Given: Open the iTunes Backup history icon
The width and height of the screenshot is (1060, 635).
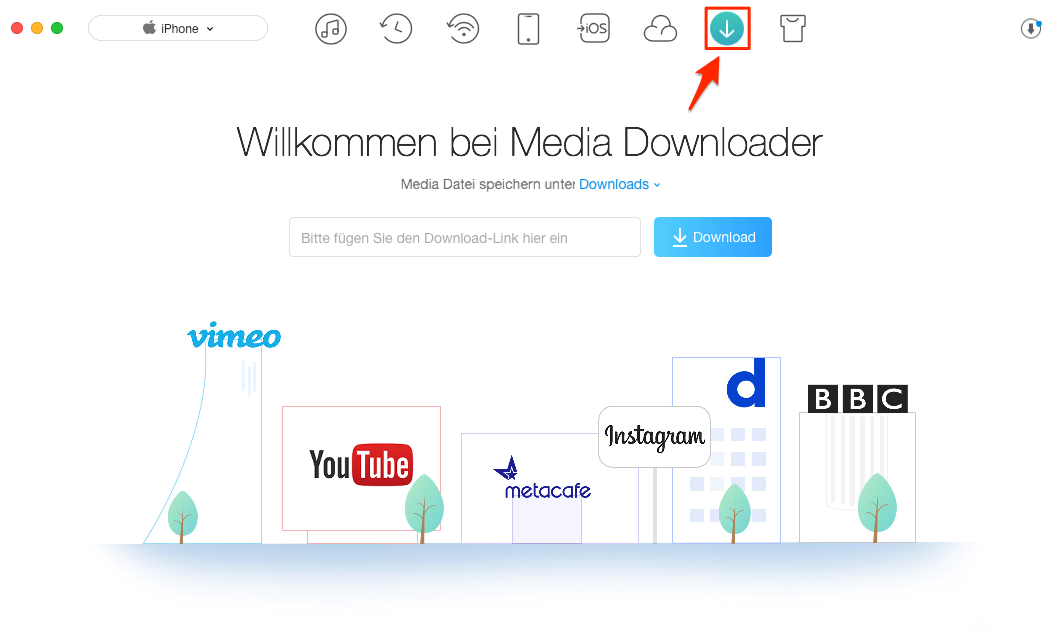Looking at the screenshot, I should (x=396, y=29).
